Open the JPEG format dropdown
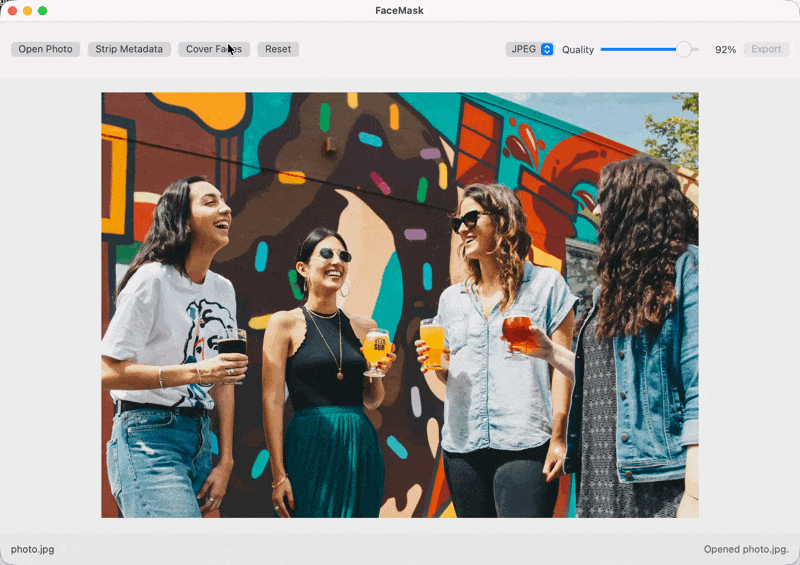This screenshot has width=800, height=565. 530,49
